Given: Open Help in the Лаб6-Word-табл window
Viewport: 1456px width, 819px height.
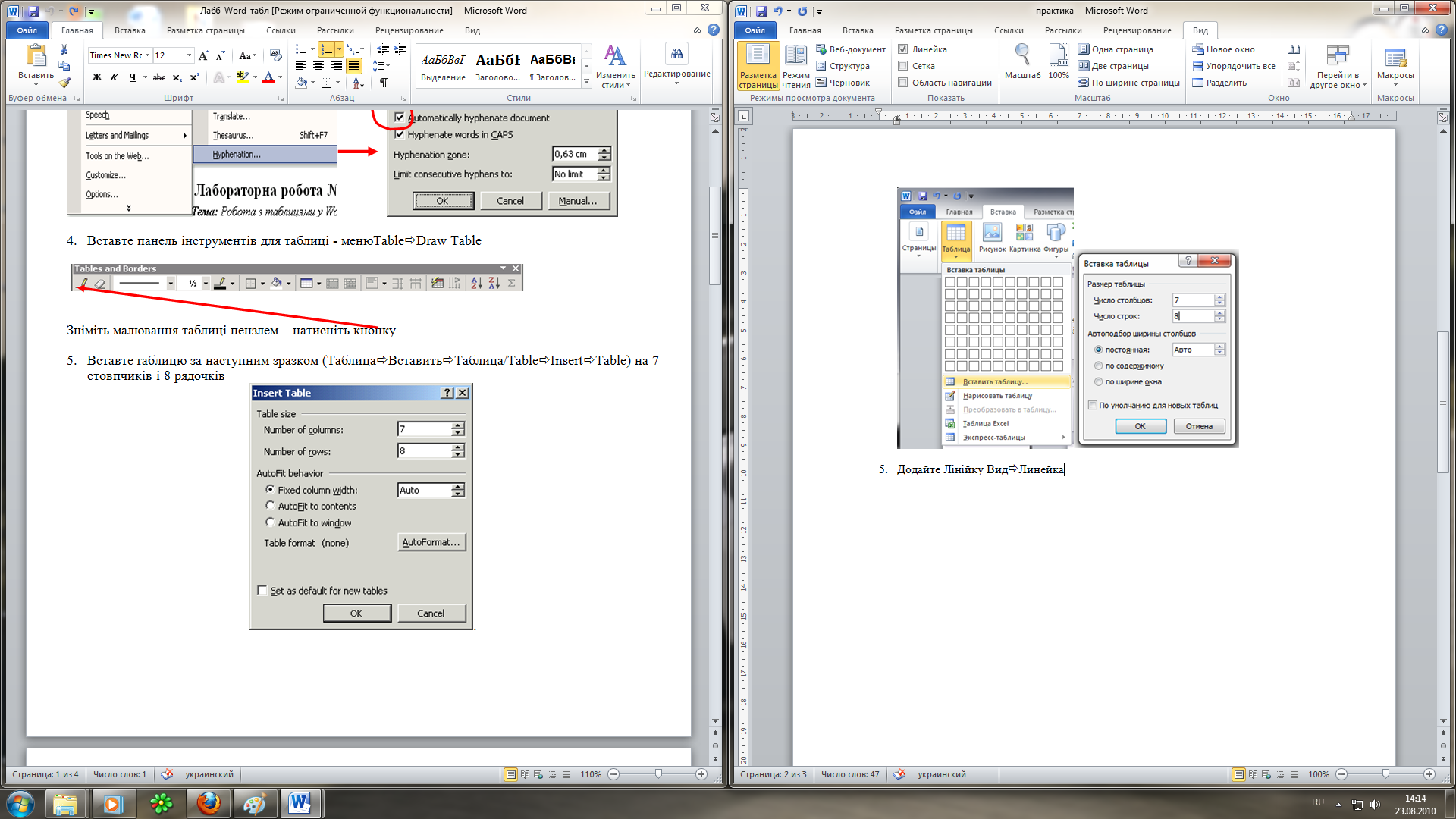Looking at the screenshot, I should (x=714, y=30).
